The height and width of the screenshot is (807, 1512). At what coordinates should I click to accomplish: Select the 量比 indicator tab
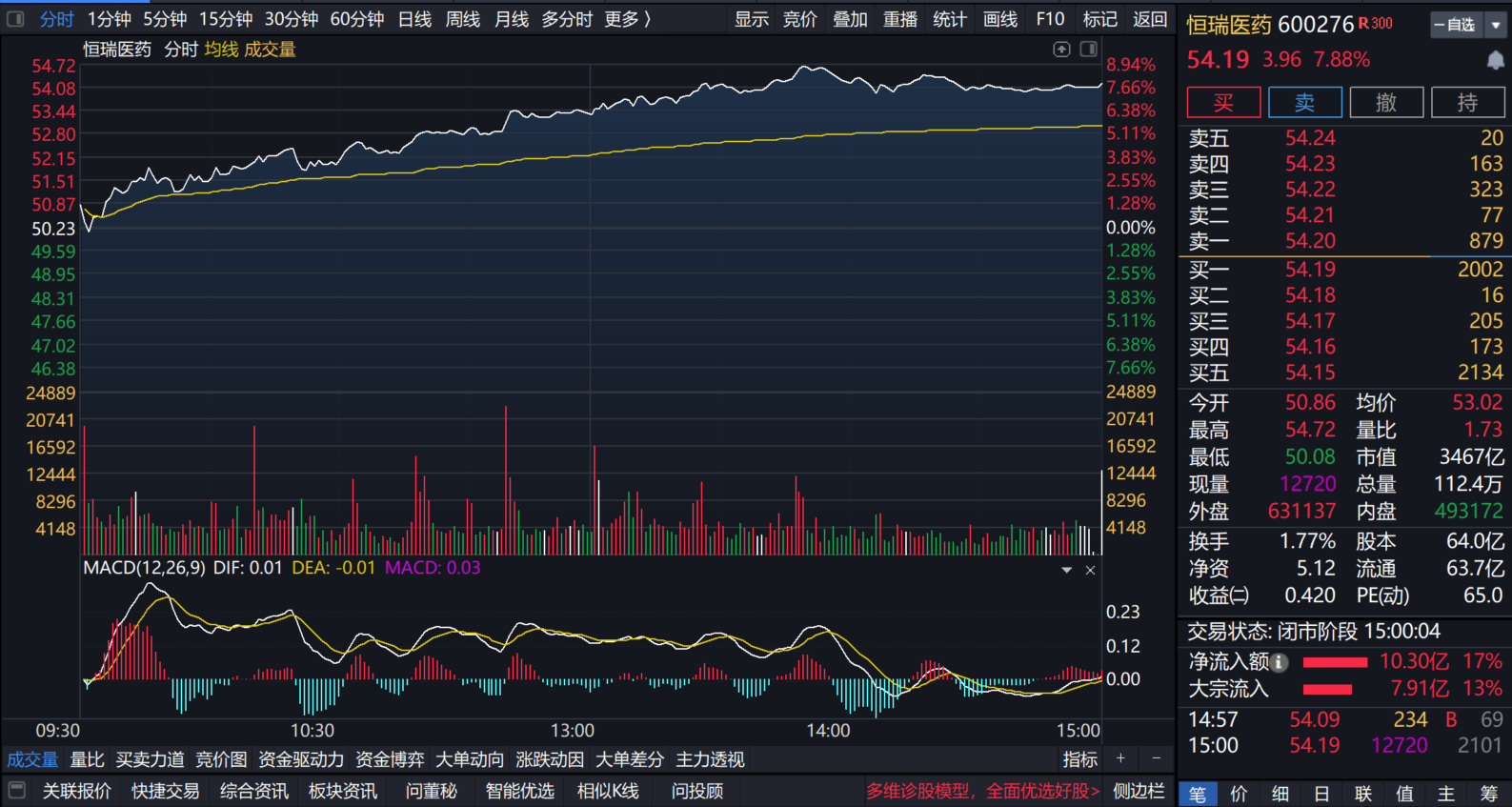[x=88, y=759]
